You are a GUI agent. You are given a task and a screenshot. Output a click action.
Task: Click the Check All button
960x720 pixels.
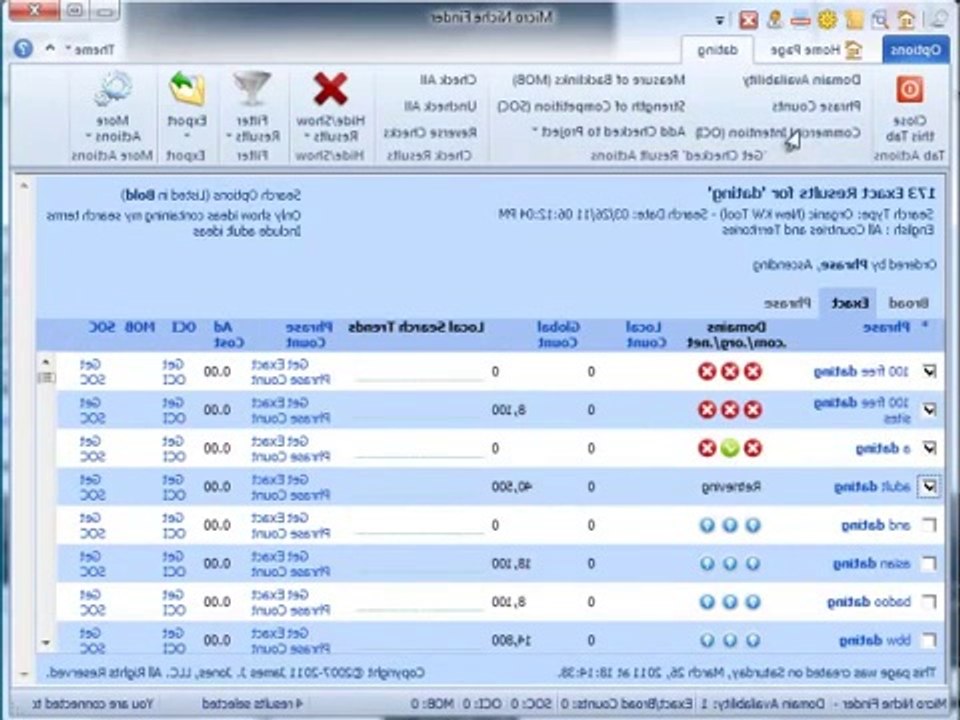(448, 80)
